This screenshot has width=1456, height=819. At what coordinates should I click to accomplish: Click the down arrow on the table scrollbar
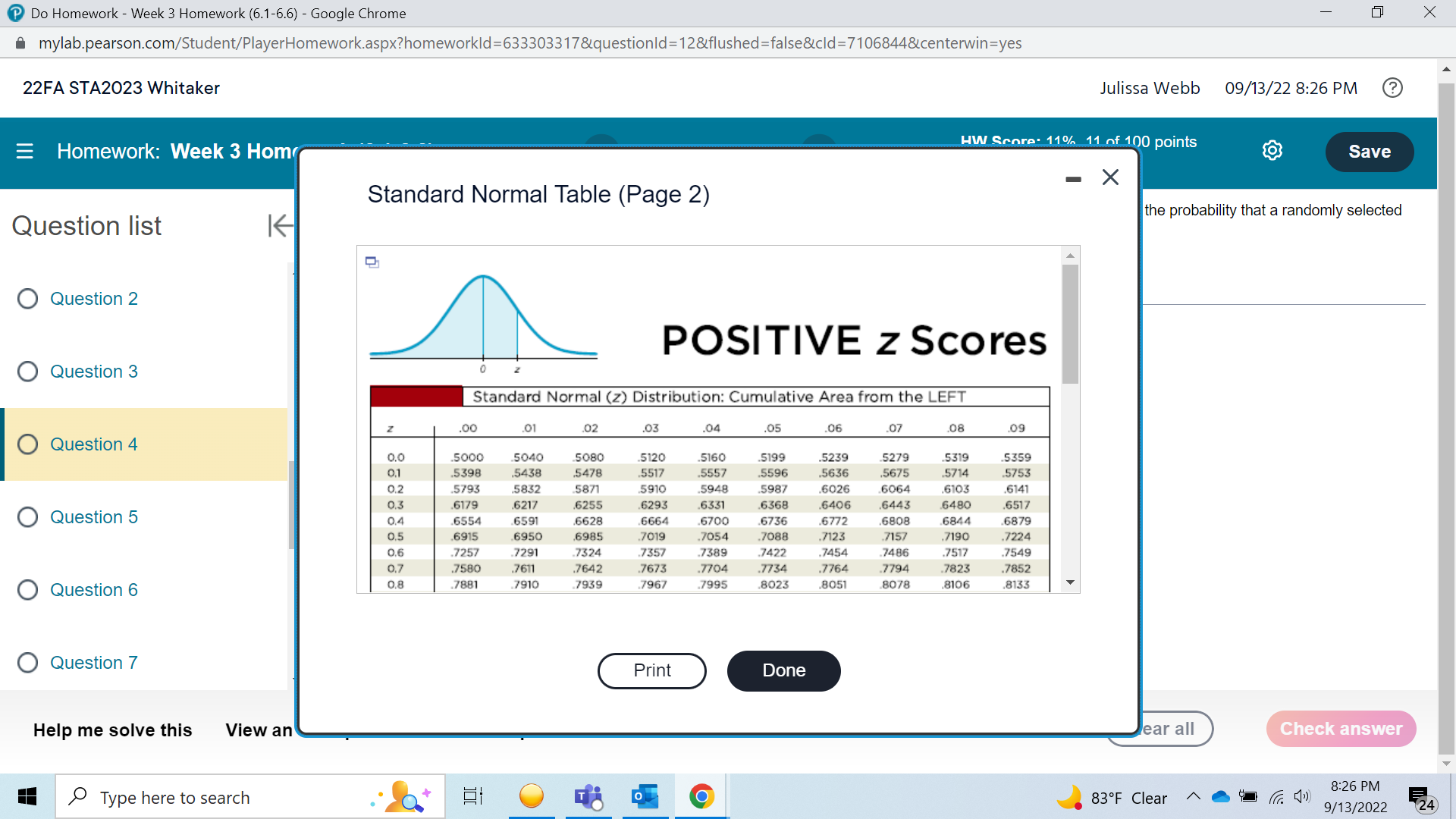coord(1070,582)
